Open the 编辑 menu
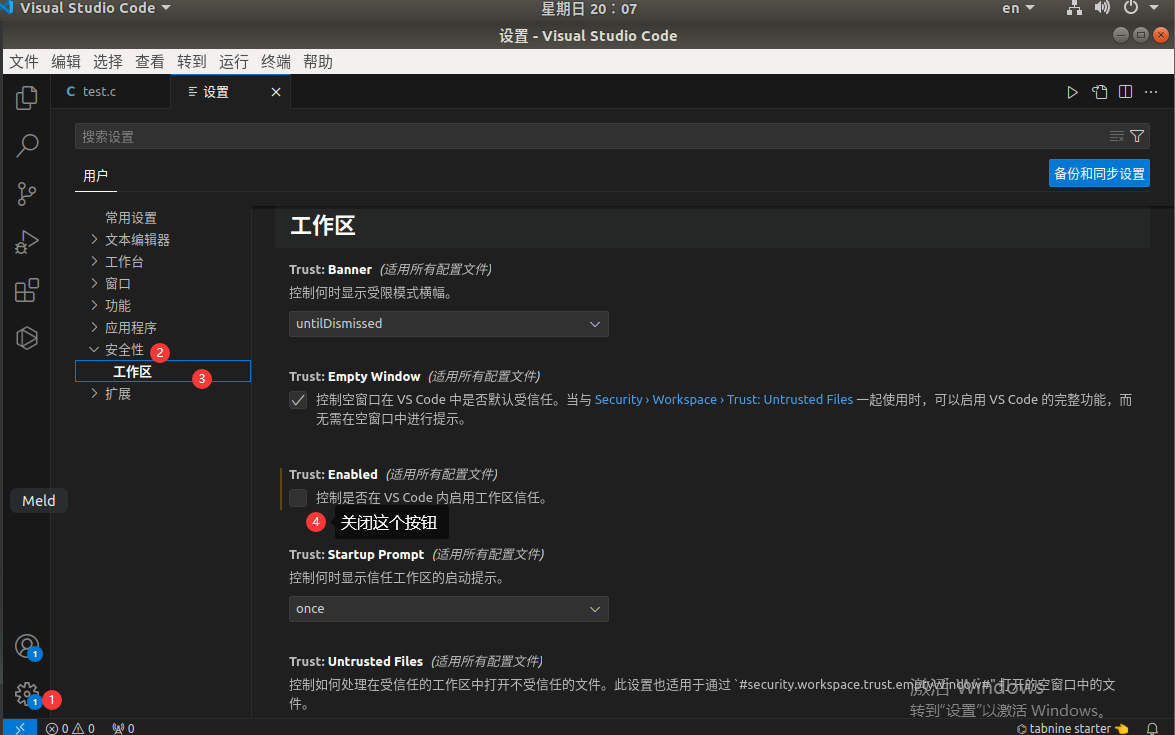 (66, 62)
